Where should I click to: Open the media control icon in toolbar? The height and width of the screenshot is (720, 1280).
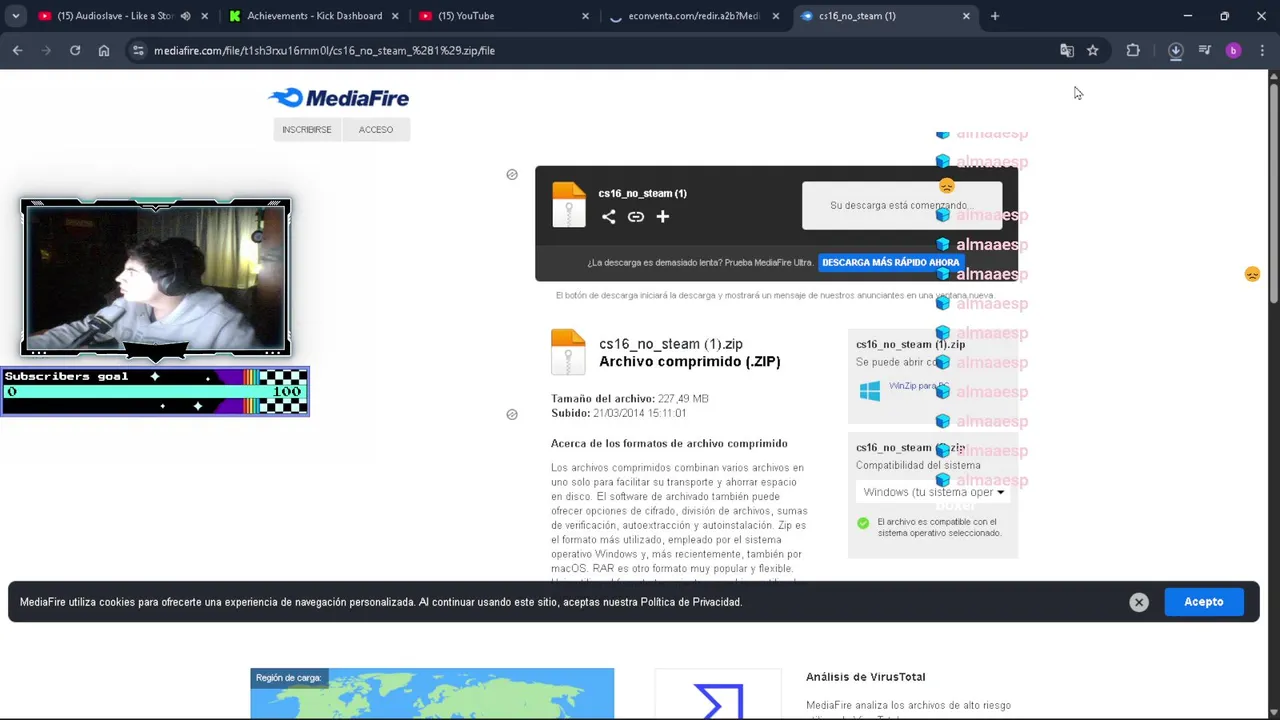(x=1205, y=50)
